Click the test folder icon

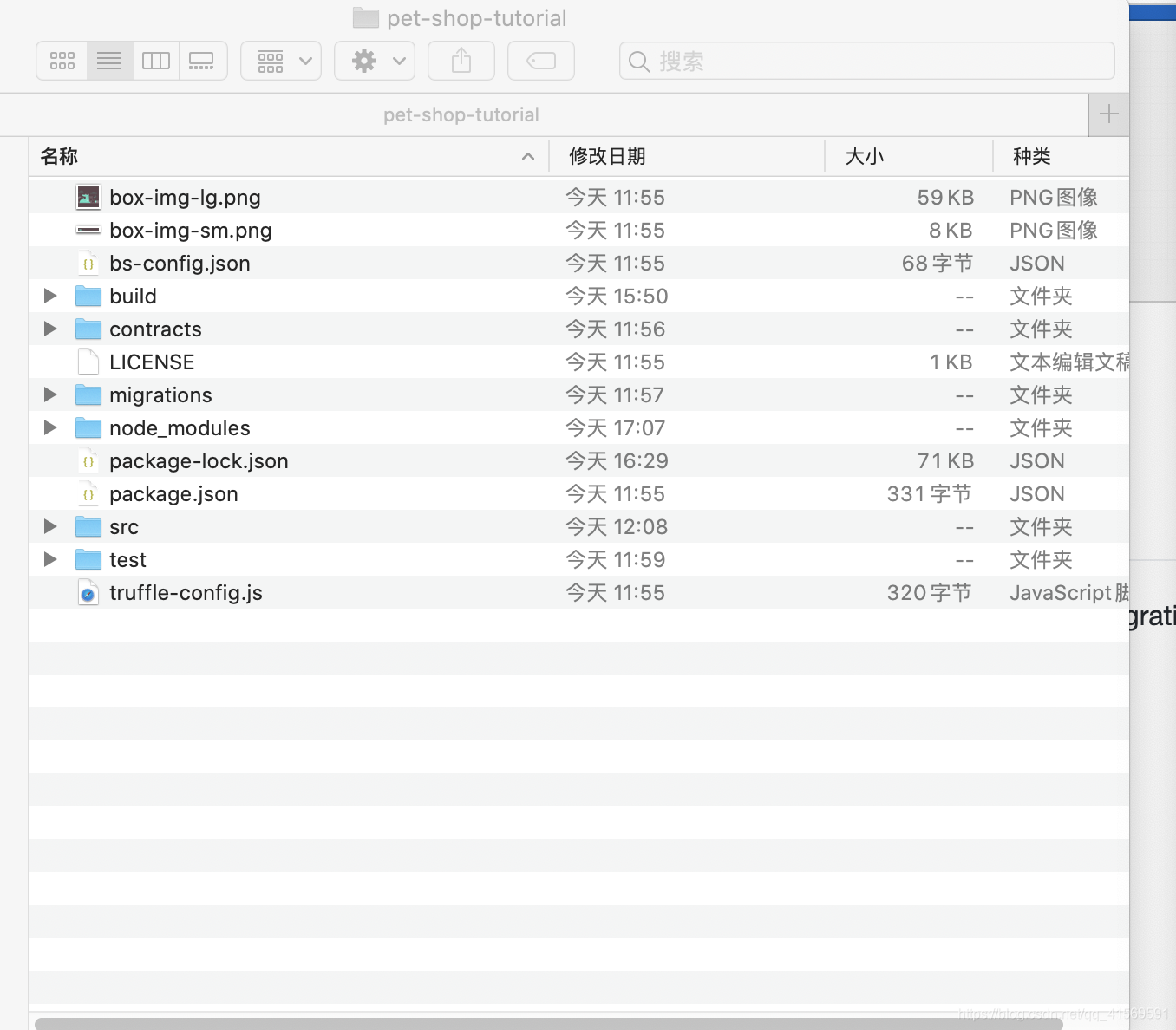88,559
